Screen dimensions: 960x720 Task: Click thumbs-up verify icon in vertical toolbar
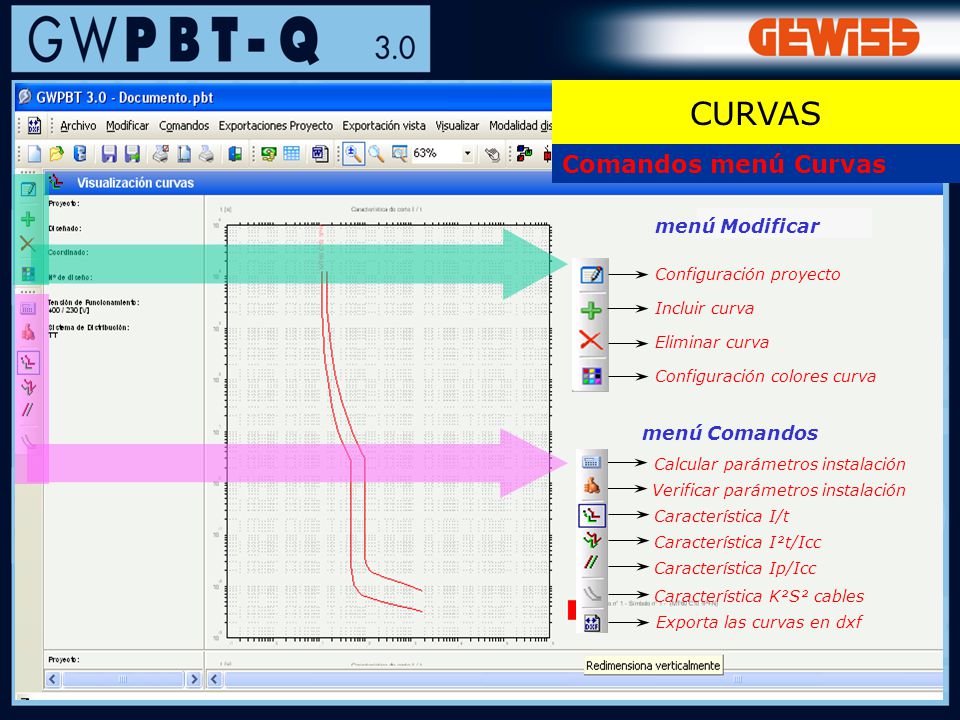28,332
